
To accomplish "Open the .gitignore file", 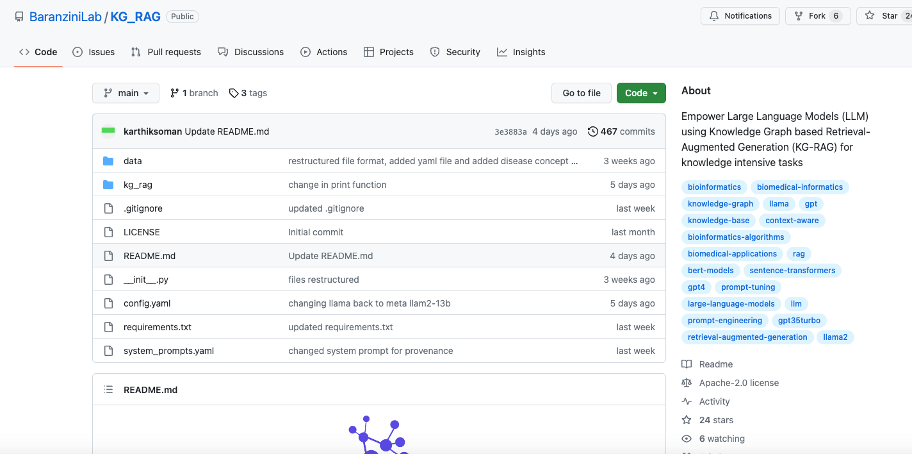I will point(142,208).
